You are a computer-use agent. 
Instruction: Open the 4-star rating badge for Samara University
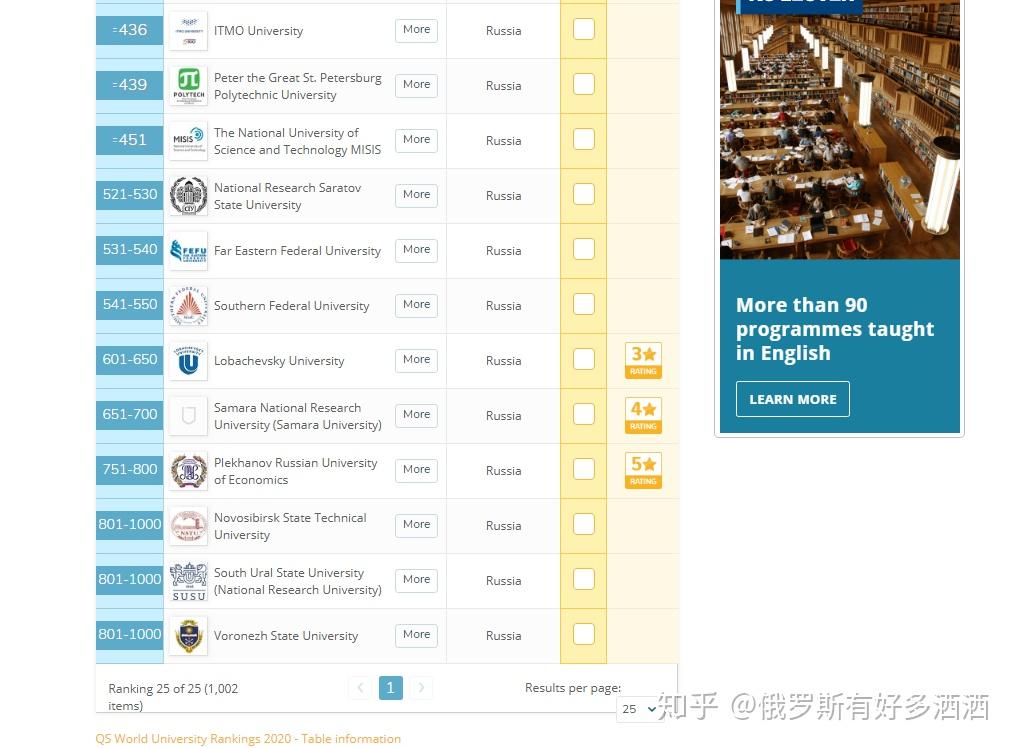tap(643, 415)
